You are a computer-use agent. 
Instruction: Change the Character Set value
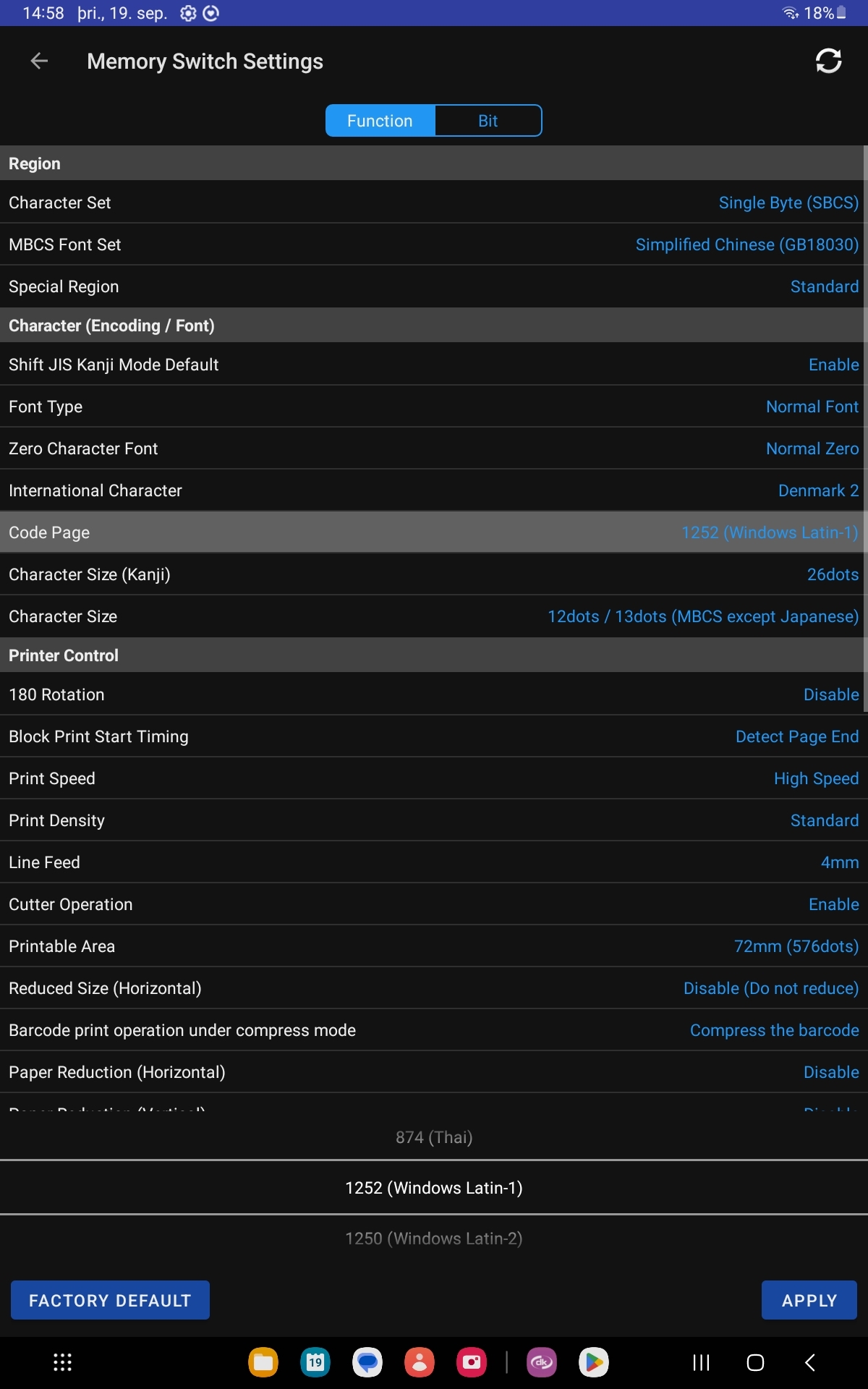pyautogui.click(x=788, y=203)
